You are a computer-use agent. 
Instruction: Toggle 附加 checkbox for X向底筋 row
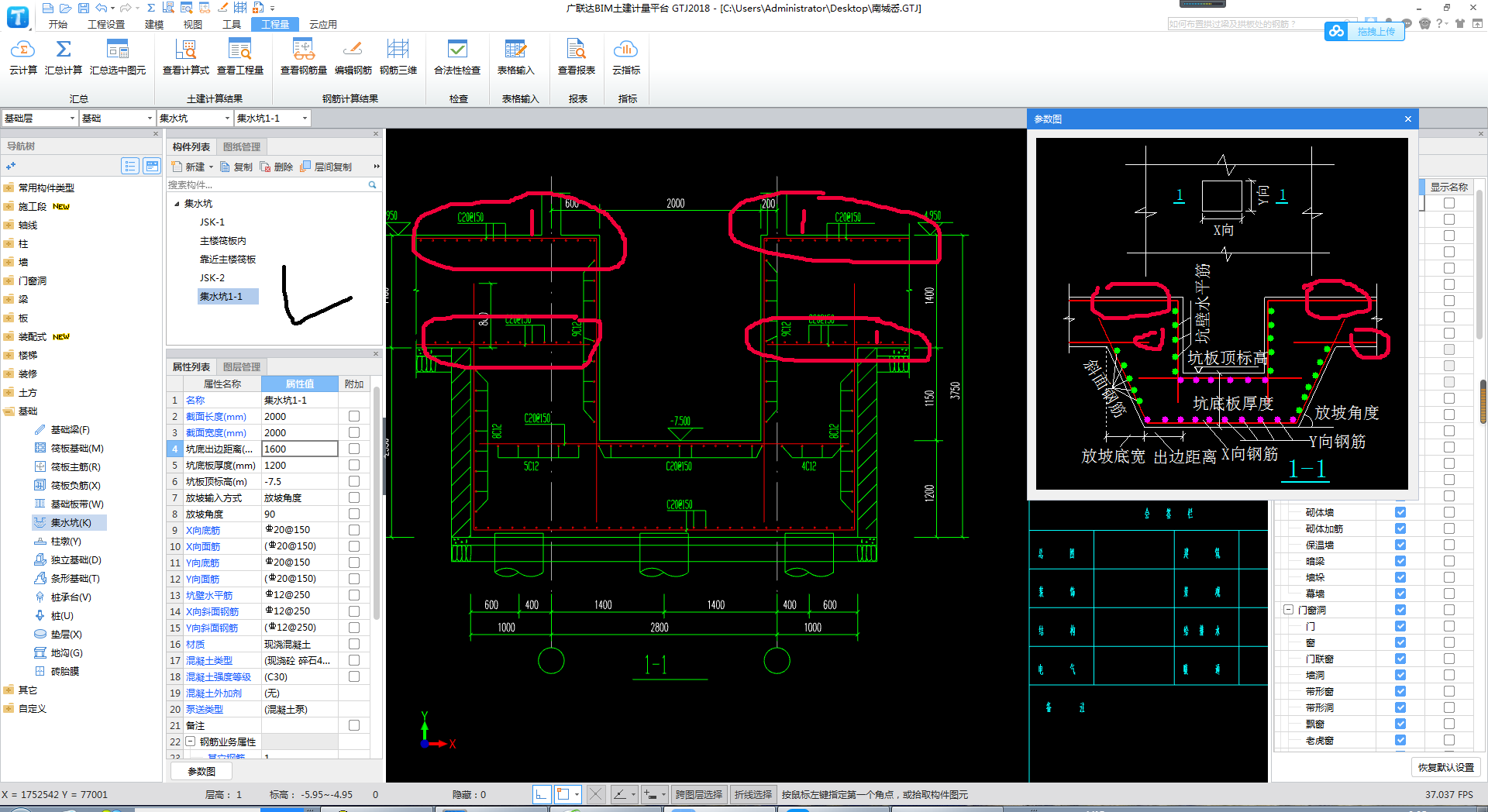tap(354, 530)
